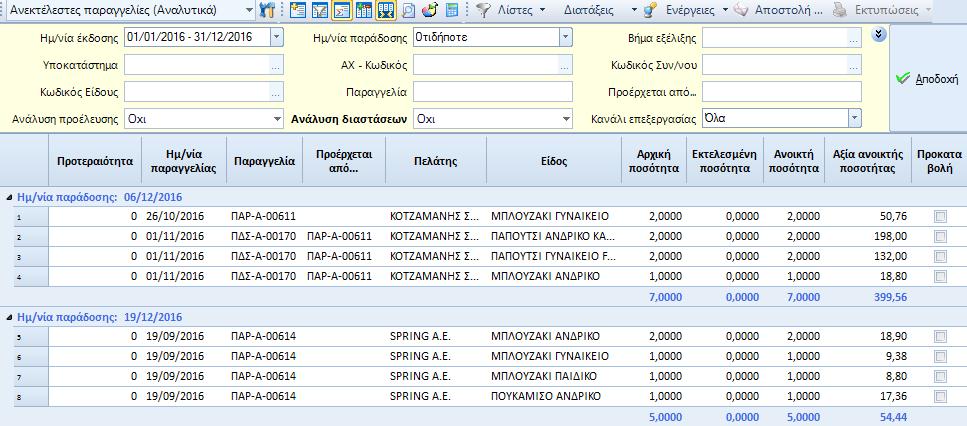967x426 pixels.
Task: Open Βήμα εξέλιξης lookup ellipsis button
Action: coord(854,38)
